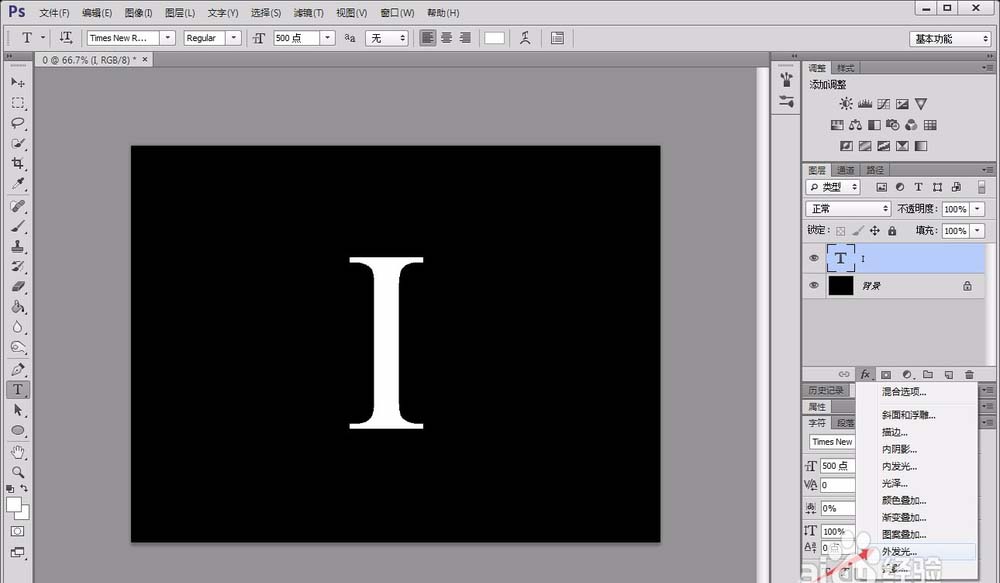
Task: Select the Path Selection tool
Action: (x=18, y=410)
